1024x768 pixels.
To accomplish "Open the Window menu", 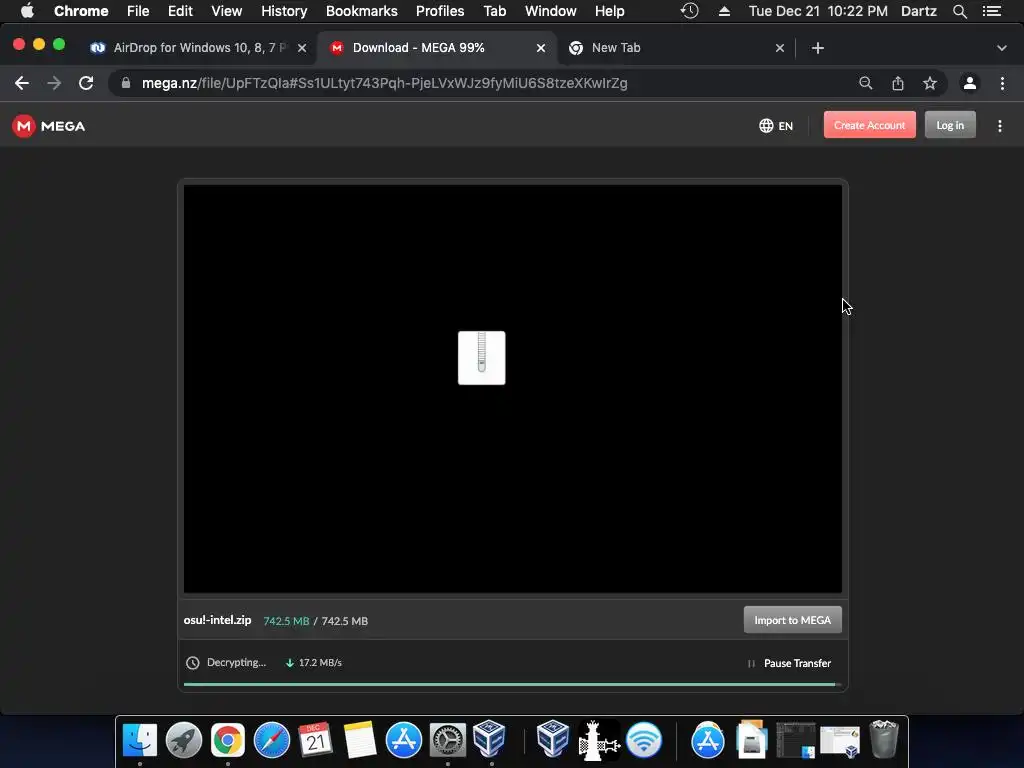I will [x=551, y=11].
